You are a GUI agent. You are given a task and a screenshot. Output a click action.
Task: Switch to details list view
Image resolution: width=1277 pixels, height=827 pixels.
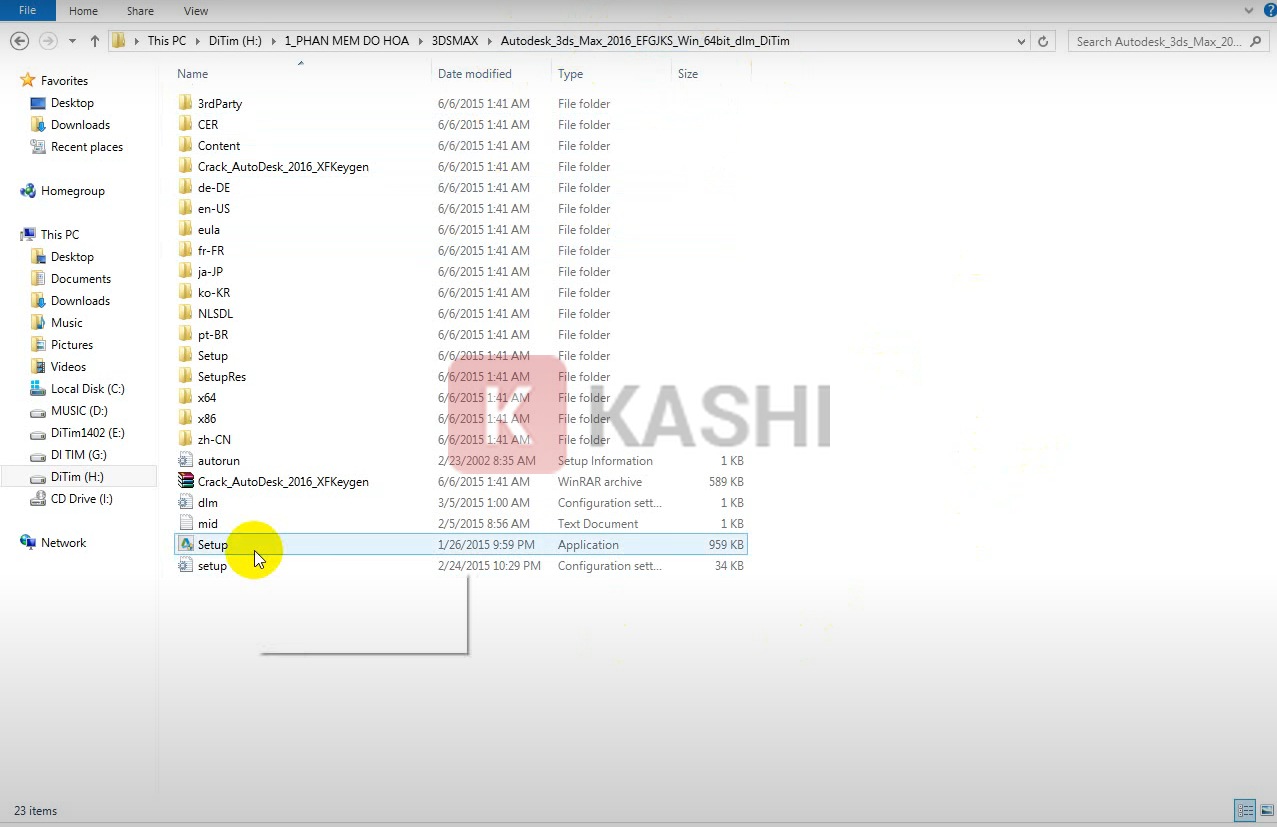[x=1244, y=810]
